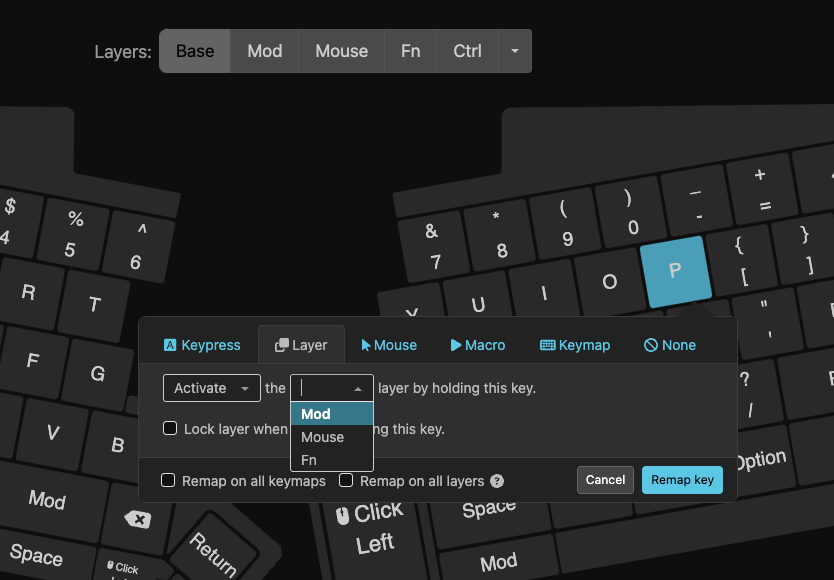834x580 pixels.
Task: Select Fn in the layer dropdown
Action: 309,460
